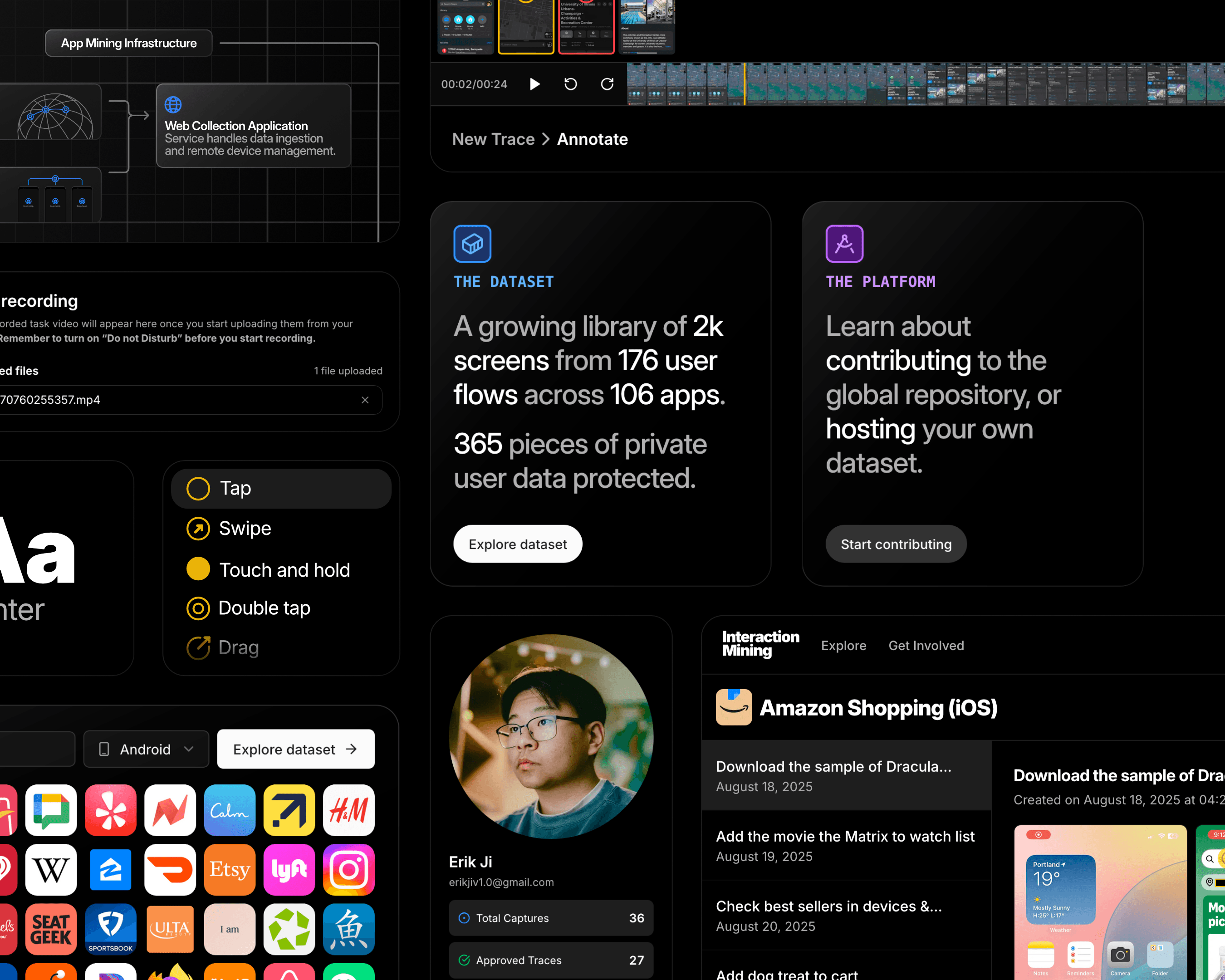Open the H&M app icon
This screenshot has width=1225, height=980.
pyautogui.click(x=349, y=810)
